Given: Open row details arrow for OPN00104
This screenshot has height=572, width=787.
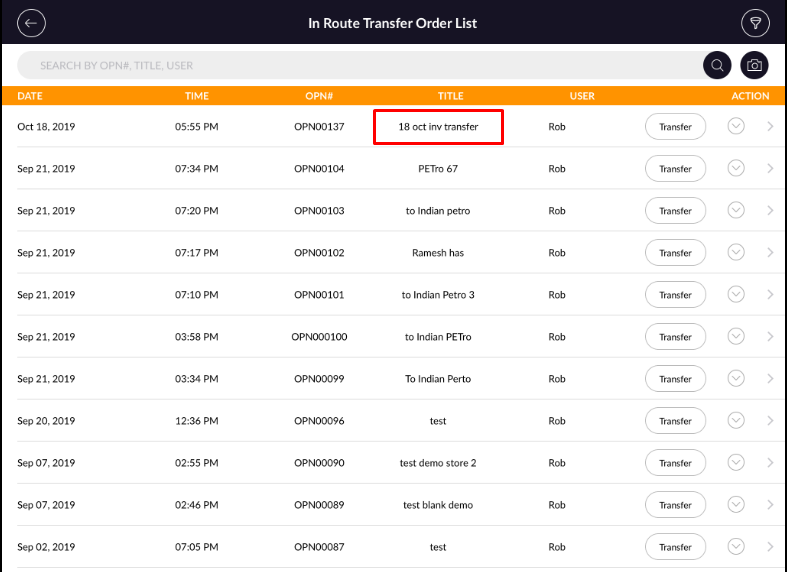Looking at the screenshot, I should tap(770, 169).
